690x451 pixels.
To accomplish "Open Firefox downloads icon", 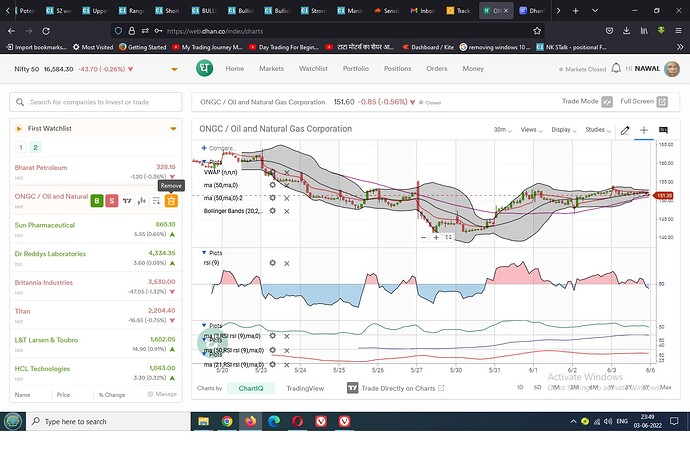I will pos(626,31).
